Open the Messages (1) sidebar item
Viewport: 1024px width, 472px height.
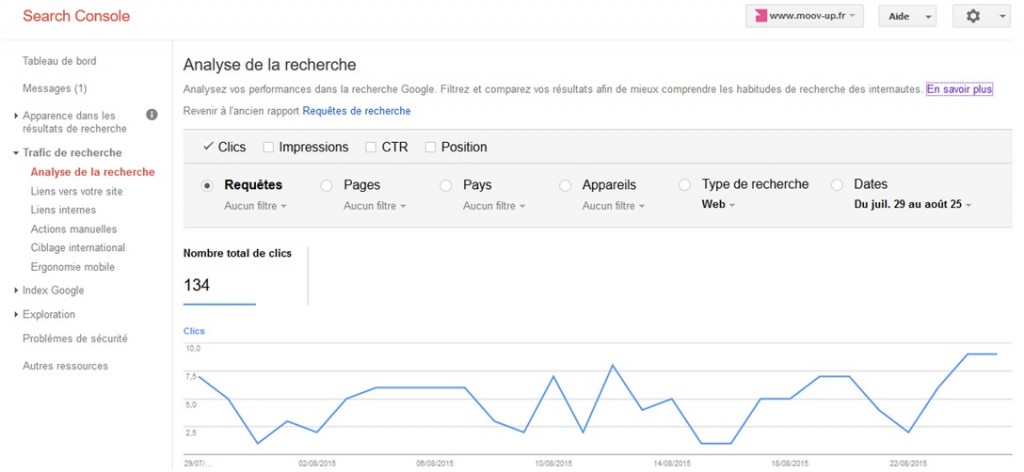55,88
